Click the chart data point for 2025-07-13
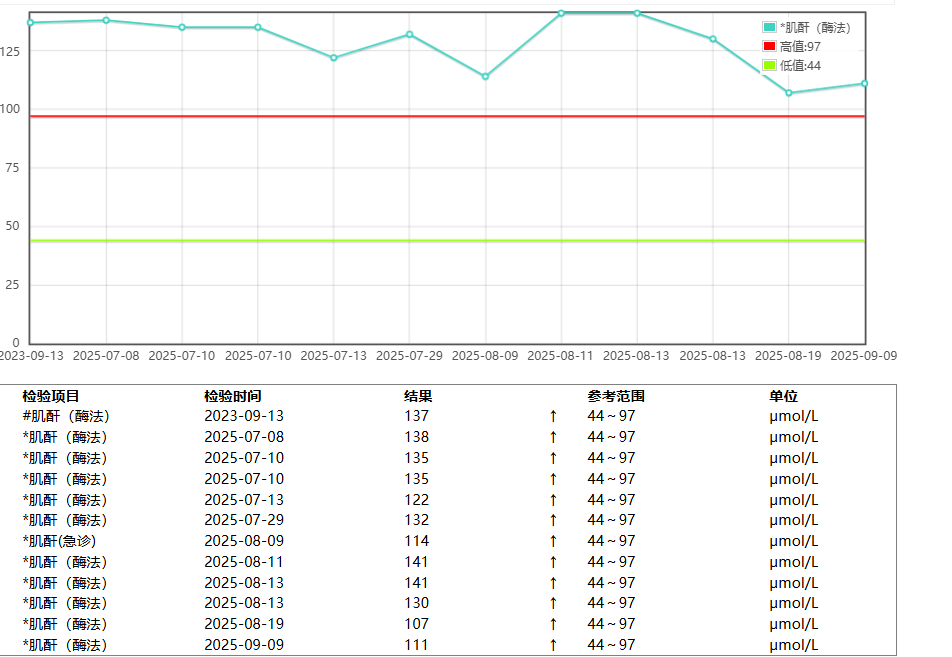The height and width of the screenshot is (657, 952). [x=334, y=58]
